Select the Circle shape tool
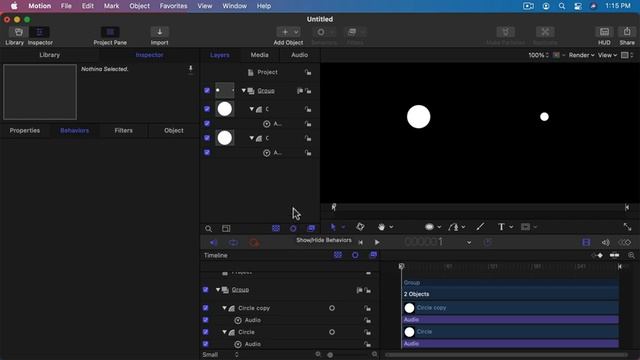The width and height of the screenshot is (640, 360). click(429, 227)
